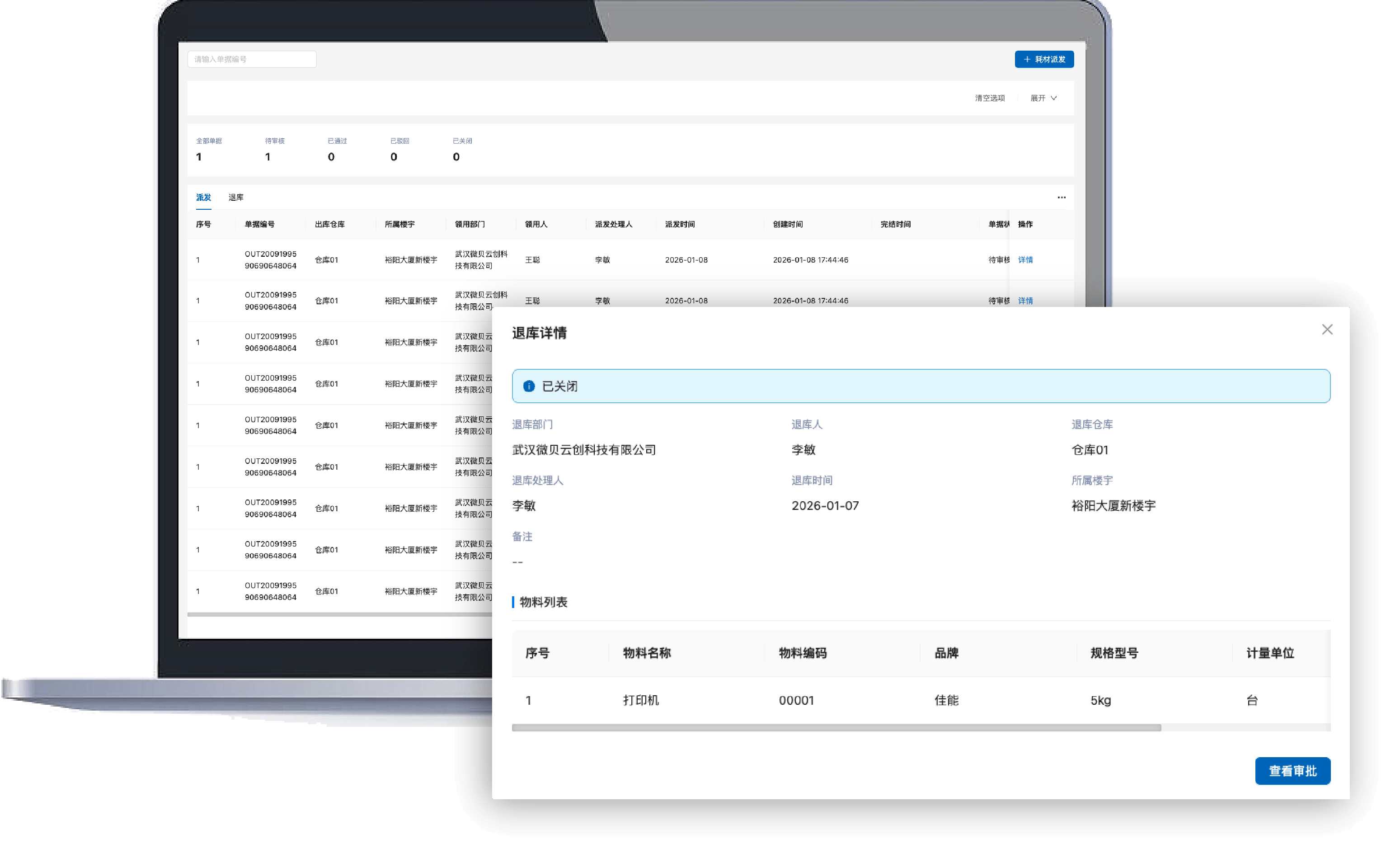The width and height of the screenshot is (1400, 858).
Task: Click the 台 unit cell in the material row
Action: coord(1252,701)
